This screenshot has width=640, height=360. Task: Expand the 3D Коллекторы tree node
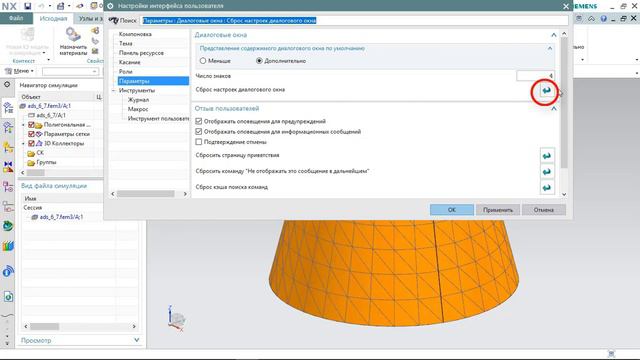tap(23, 143)
